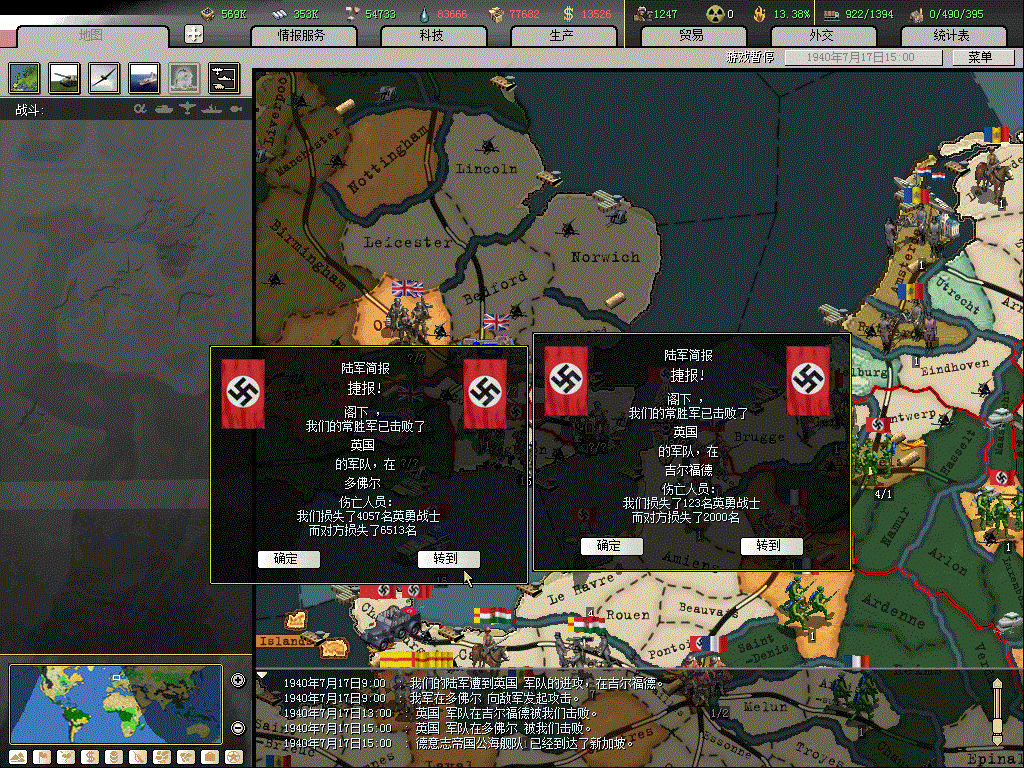Select supply map mode coin stack icon
The image size is (1024, 768).
[x=114, y=758]
